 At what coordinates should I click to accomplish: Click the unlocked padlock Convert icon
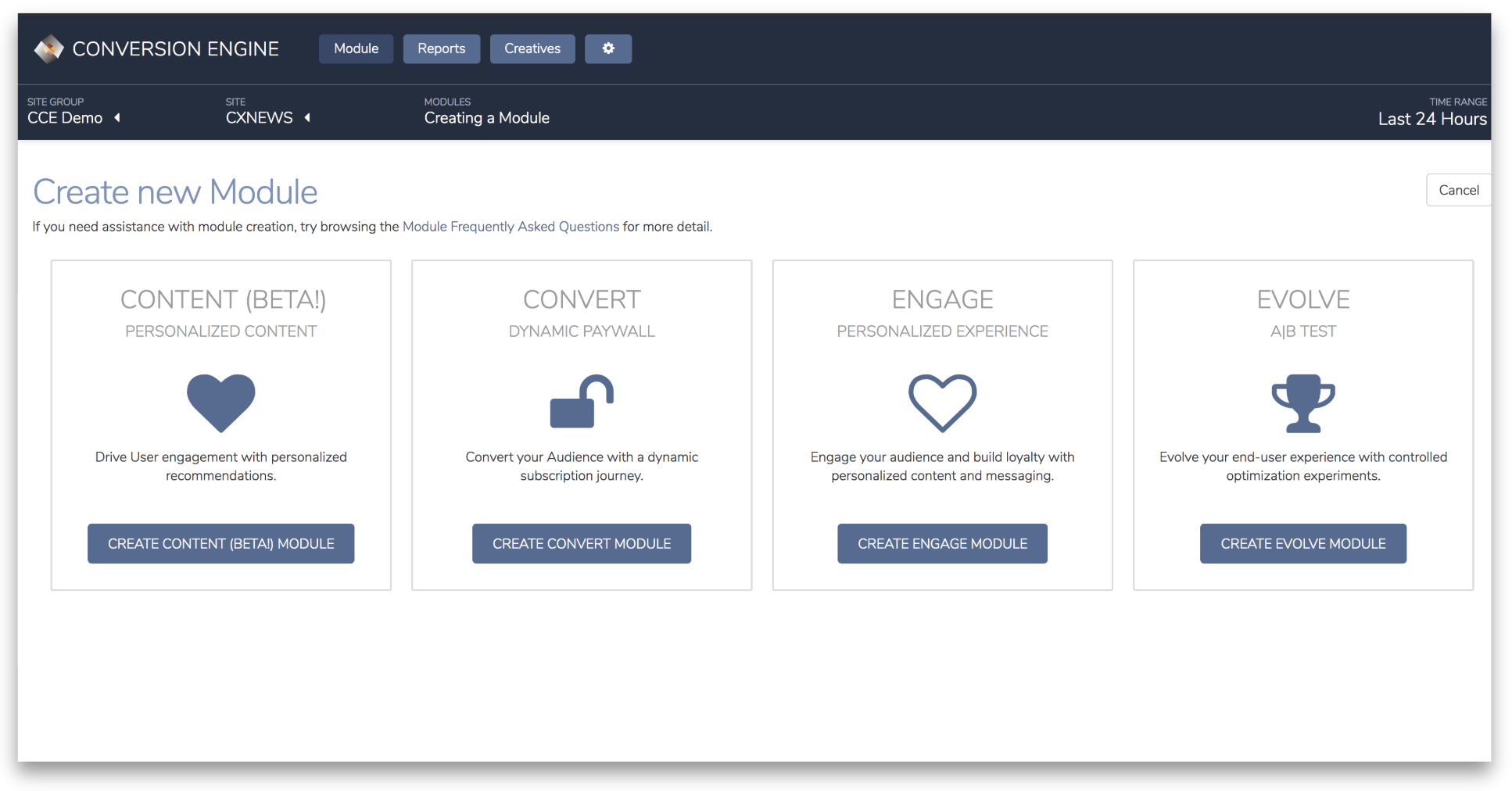[x=582, y=402]
